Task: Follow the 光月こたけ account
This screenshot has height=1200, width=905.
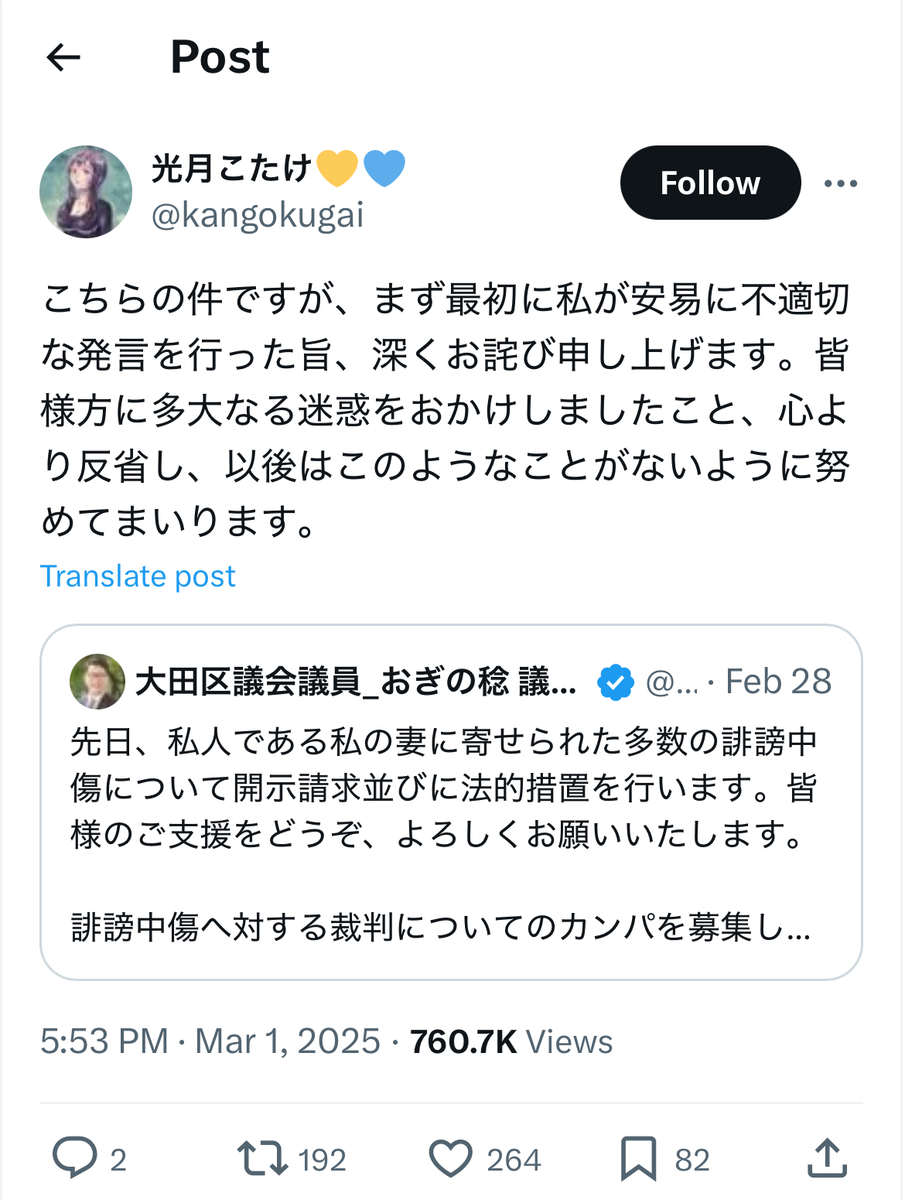Action: (x=710, y=183)
